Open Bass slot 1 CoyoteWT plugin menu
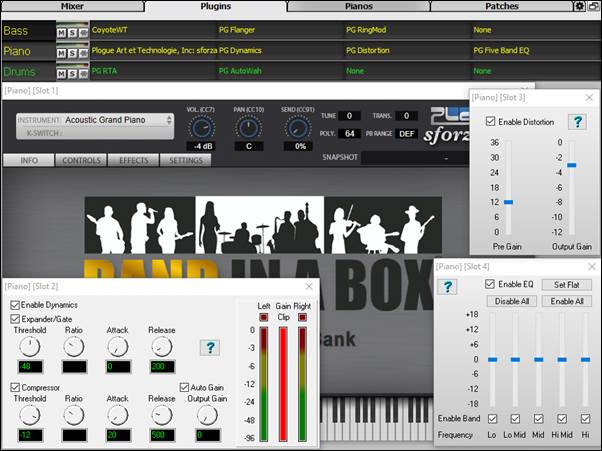The height and width of the screenshot is (451, 602). 153,30
